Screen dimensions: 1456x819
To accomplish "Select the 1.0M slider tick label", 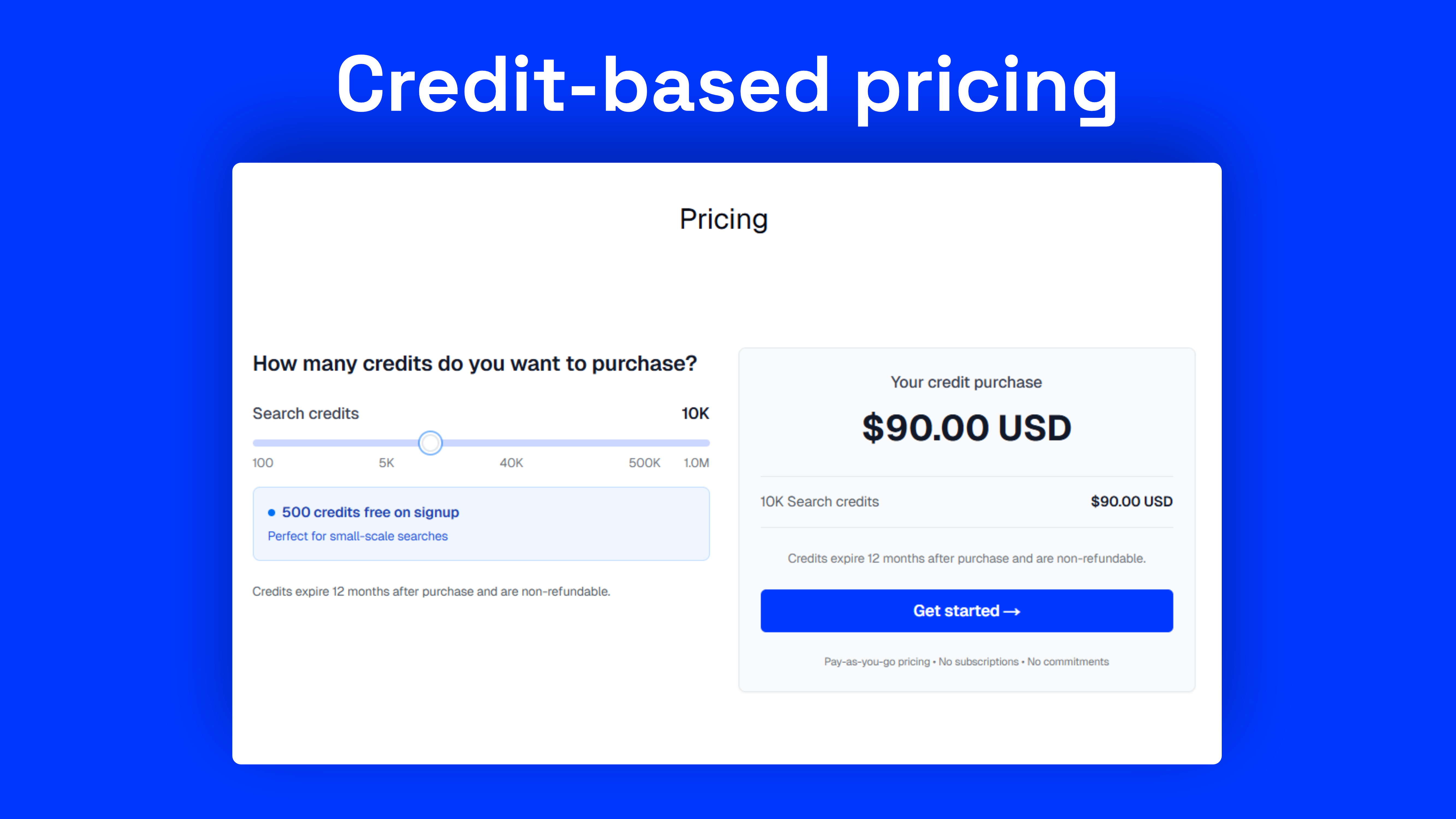I will (696, 463).
